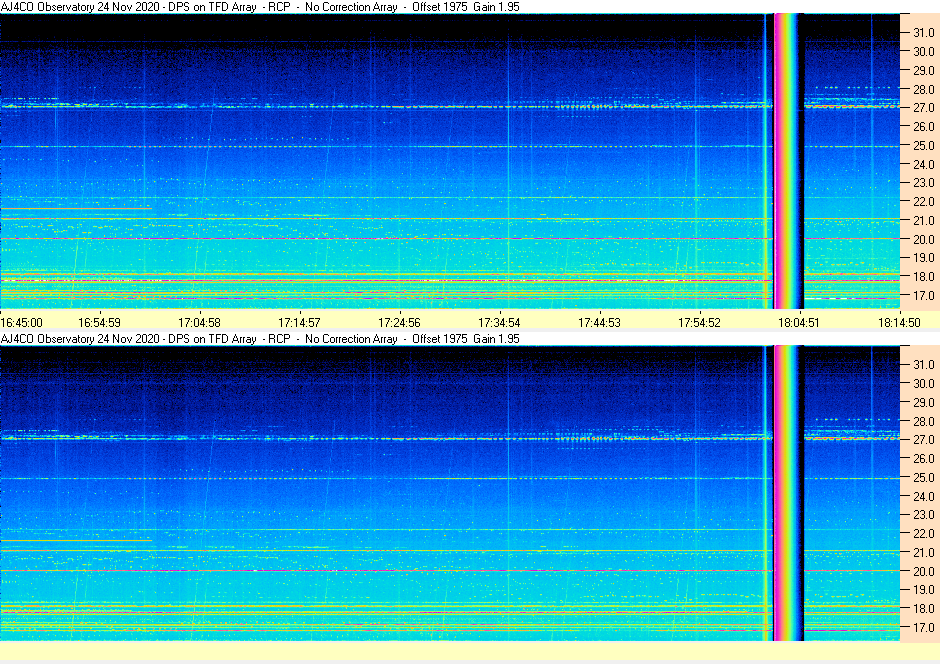Viewport: 940px width, 664px height.
Task: Pick the 22.0 axis label in lower spectrogram
Action: coord(924,533)
